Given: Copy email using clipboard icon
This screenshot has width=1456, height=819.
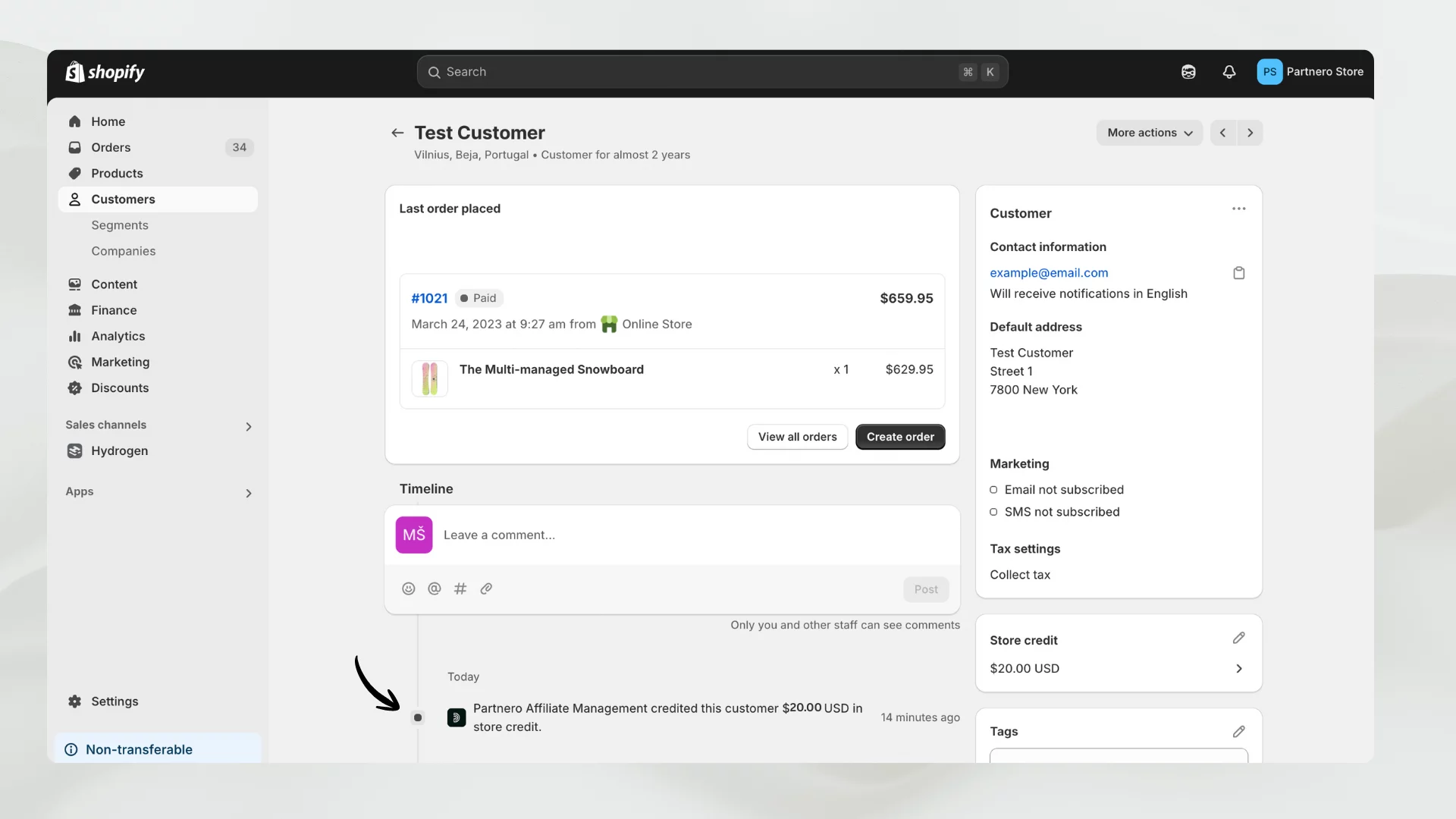Looking at the screenshot, I should [1238, 273].
